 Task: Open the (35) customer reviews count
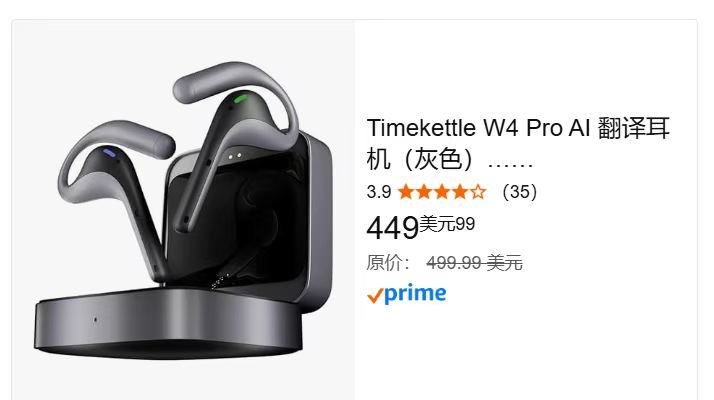[520, 192]
